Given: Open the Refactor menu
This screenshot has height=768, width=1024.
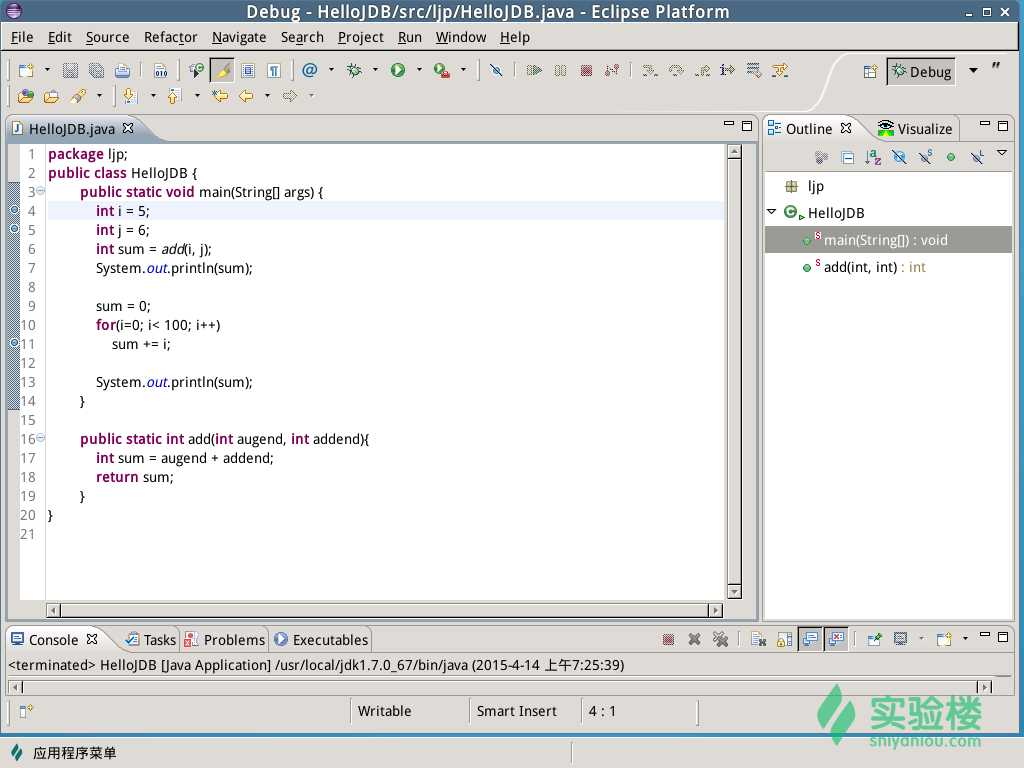Looking at the screenshot, I should pyautogui.click(x=170, y=37).
